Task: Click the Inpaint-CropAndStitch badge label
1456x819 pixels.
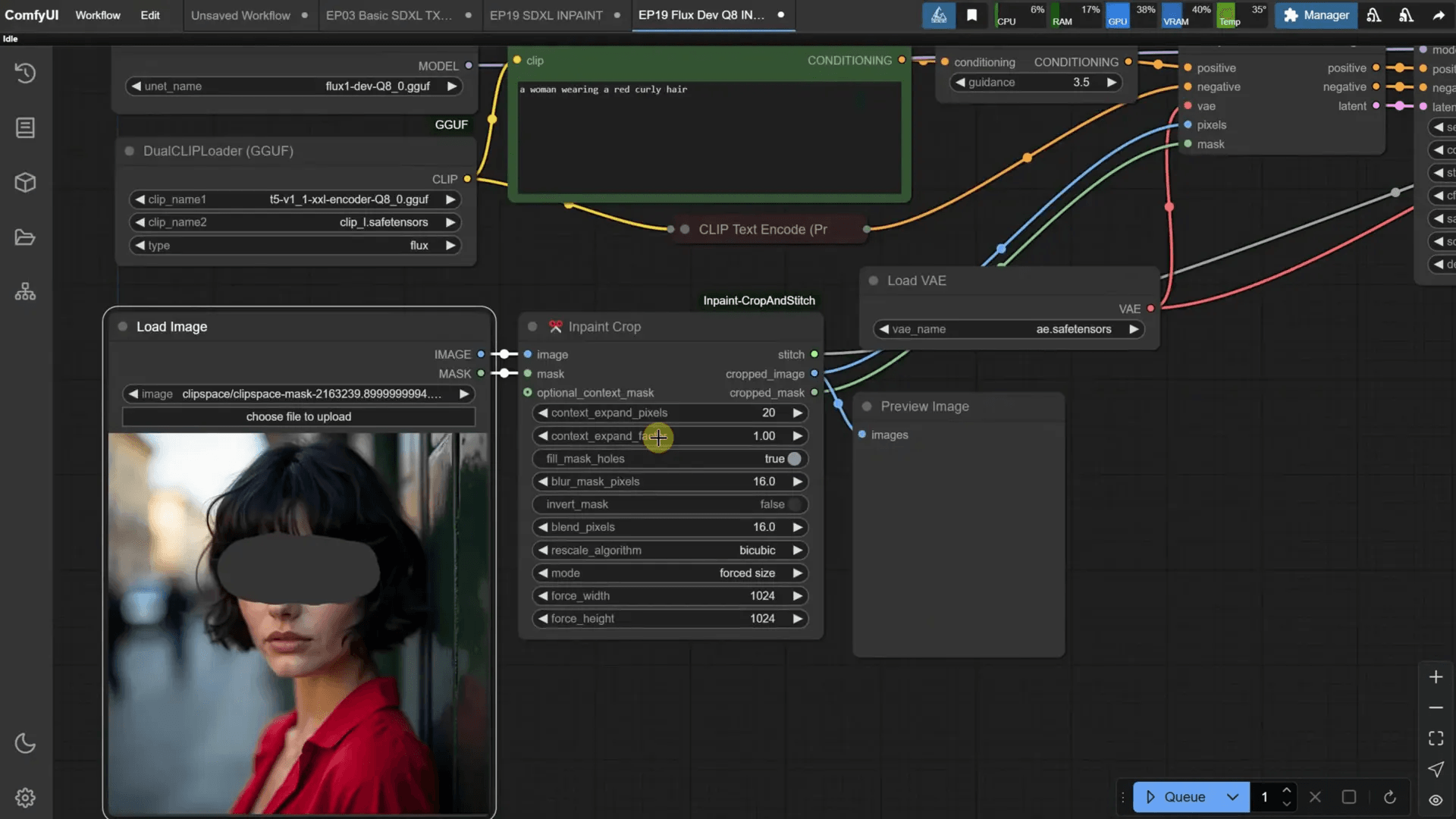Action: 759,301
